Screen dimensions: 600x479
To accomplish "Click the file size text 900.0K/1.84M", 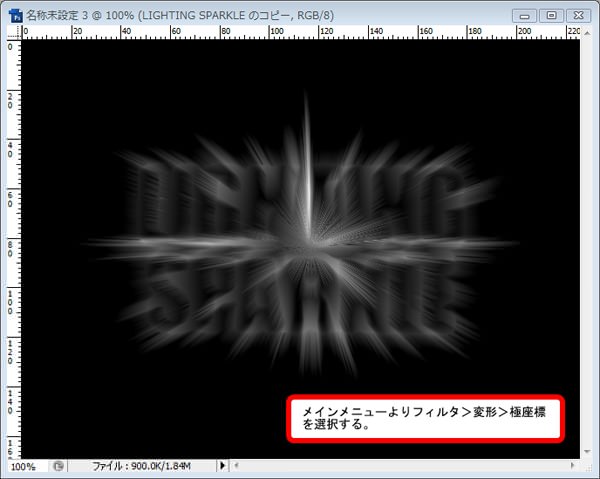I will click(161, 466).
